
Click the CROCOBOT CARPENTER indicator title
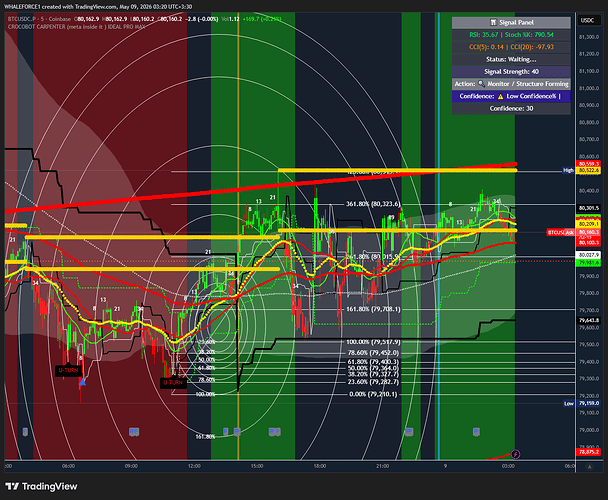[x=77, y=27]
